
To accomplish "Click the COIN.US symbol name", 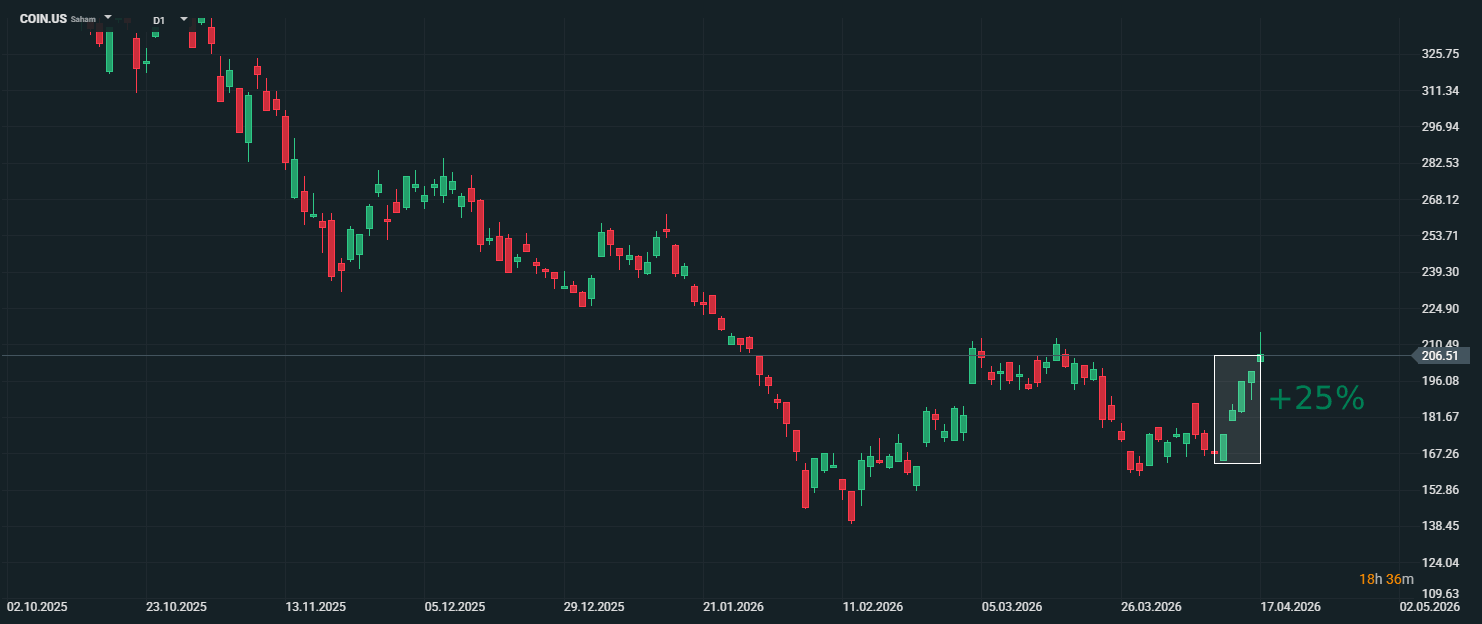I will [x=43, y=19].
